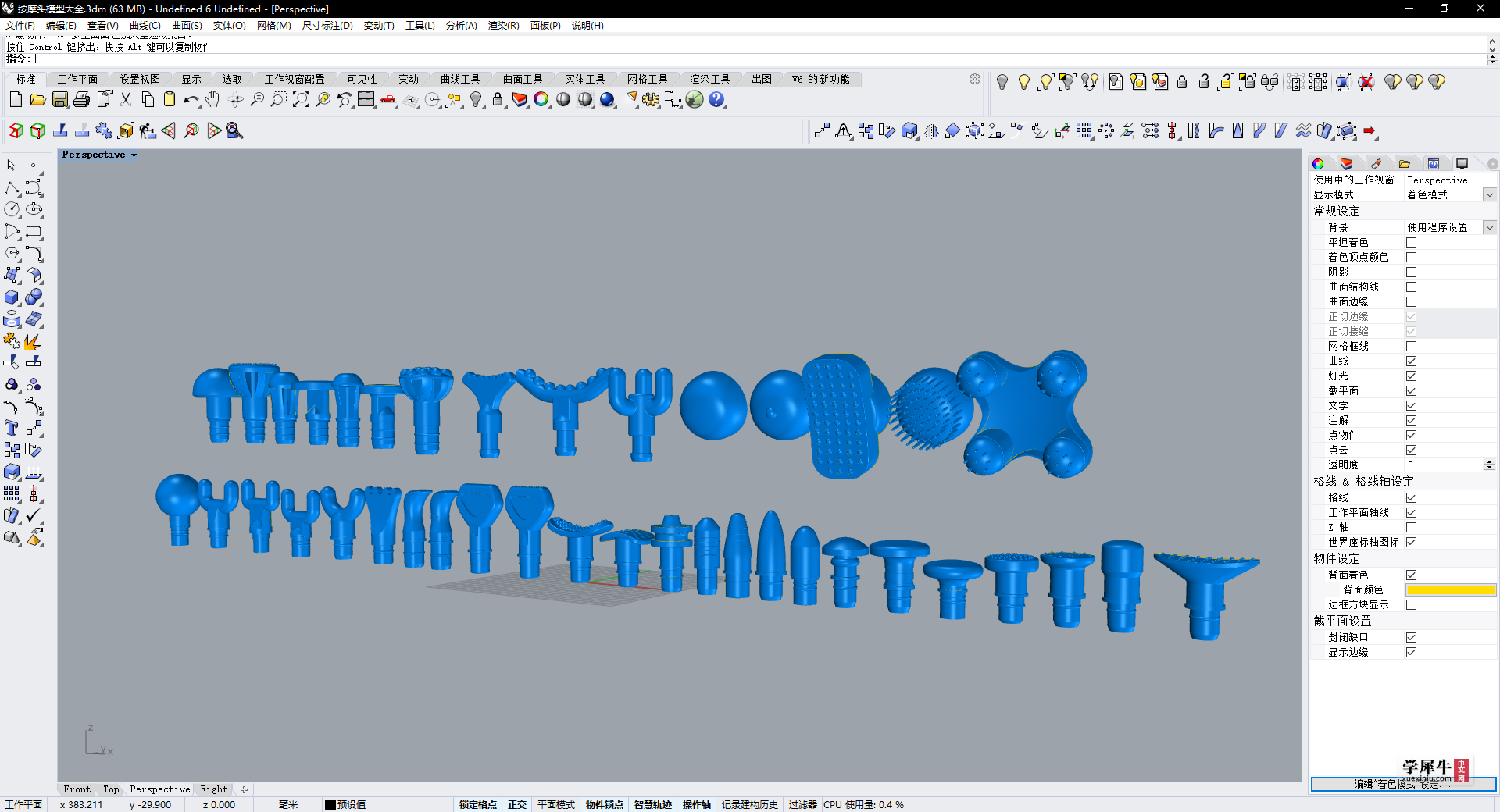The height and width of the screenshot is (812, 1500).
Task: Click the 透明度 stepper arrows
Action: click(1489, 465)
